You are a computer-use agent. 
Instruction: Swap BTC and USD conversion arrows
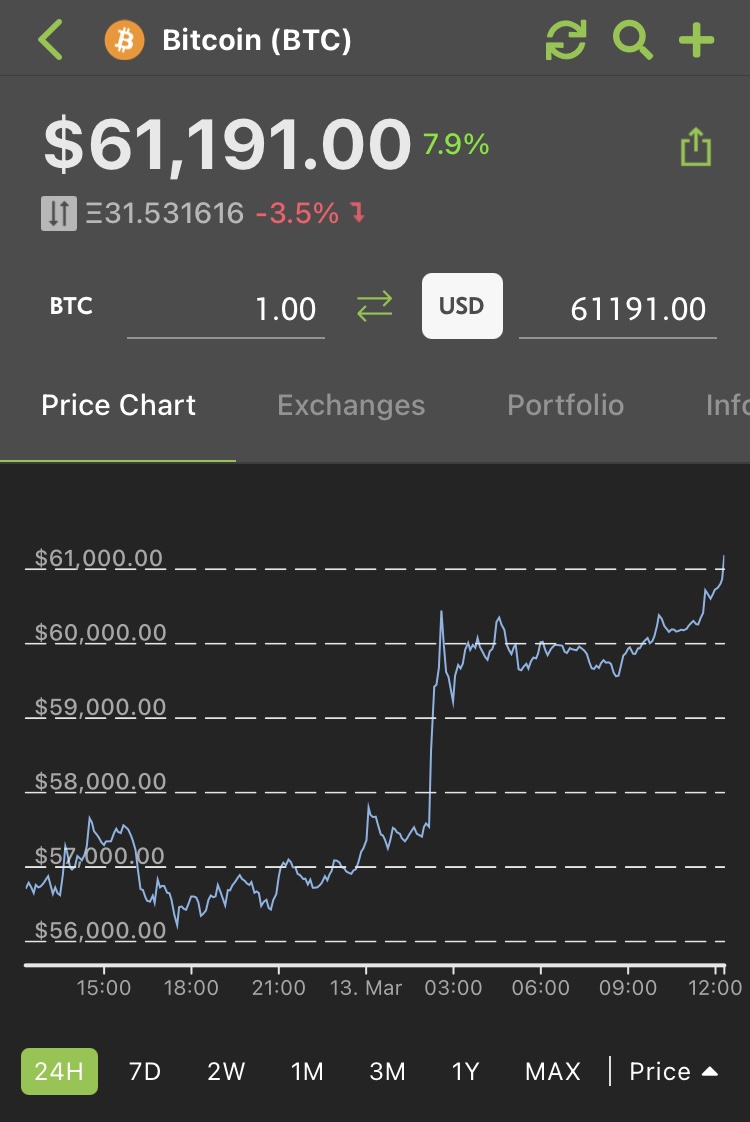click(375, 308)
